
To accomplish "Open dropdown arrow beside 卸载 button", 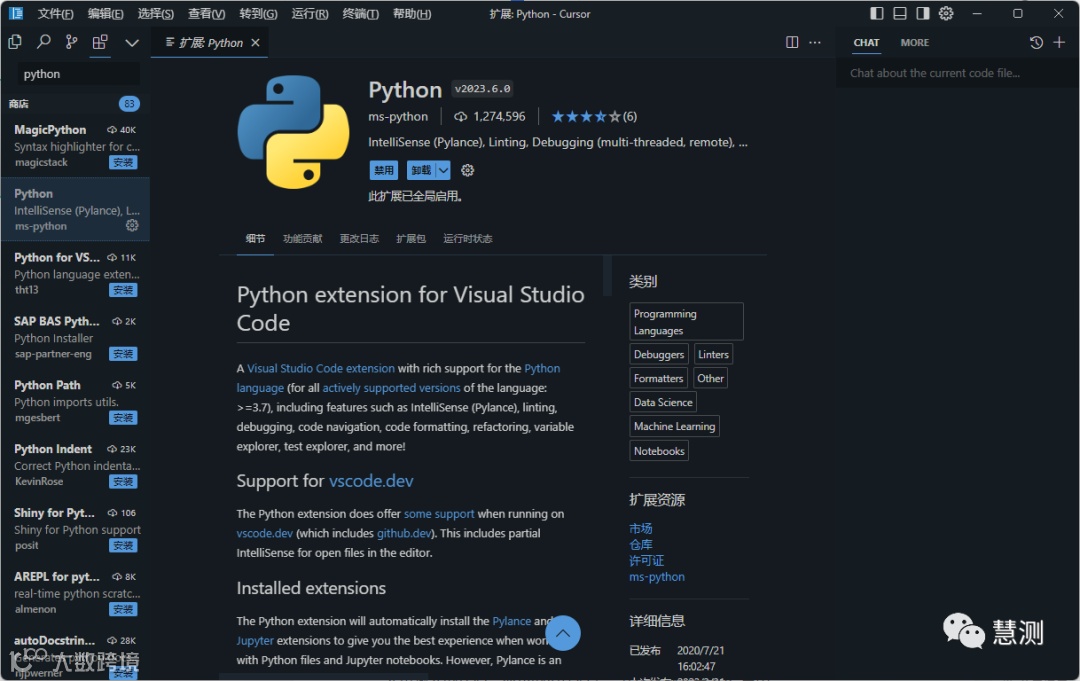I will pyautogui.click(x=444, y=170).
